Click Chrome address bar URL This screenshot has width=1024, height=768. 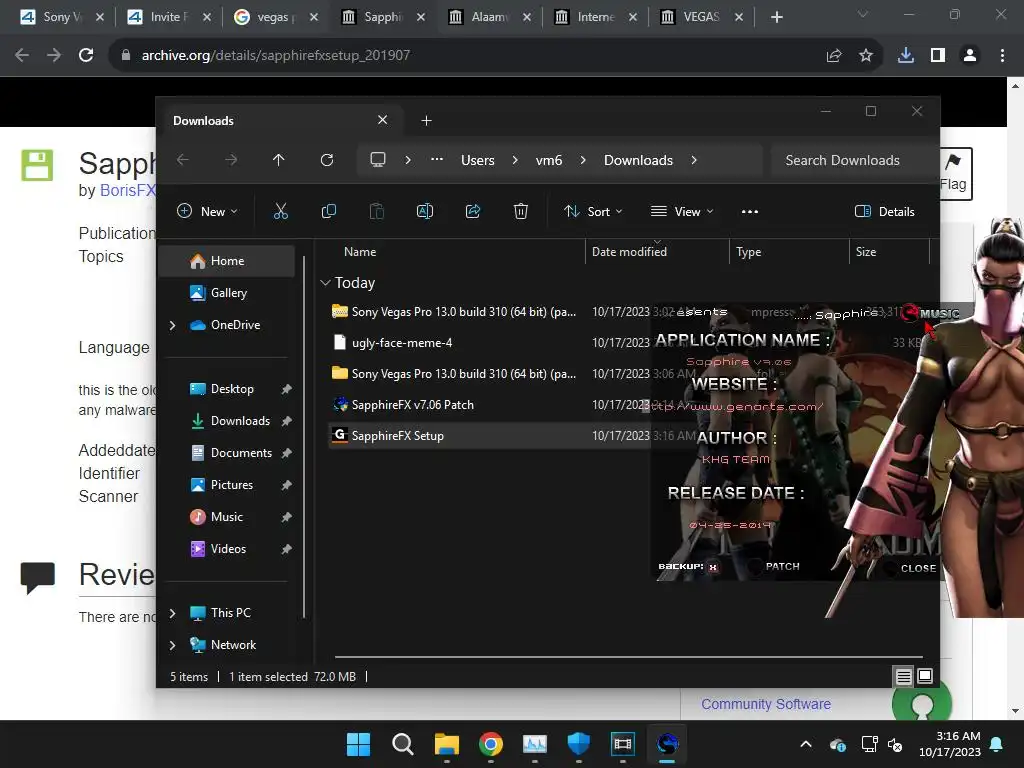(x=276, y=56)
